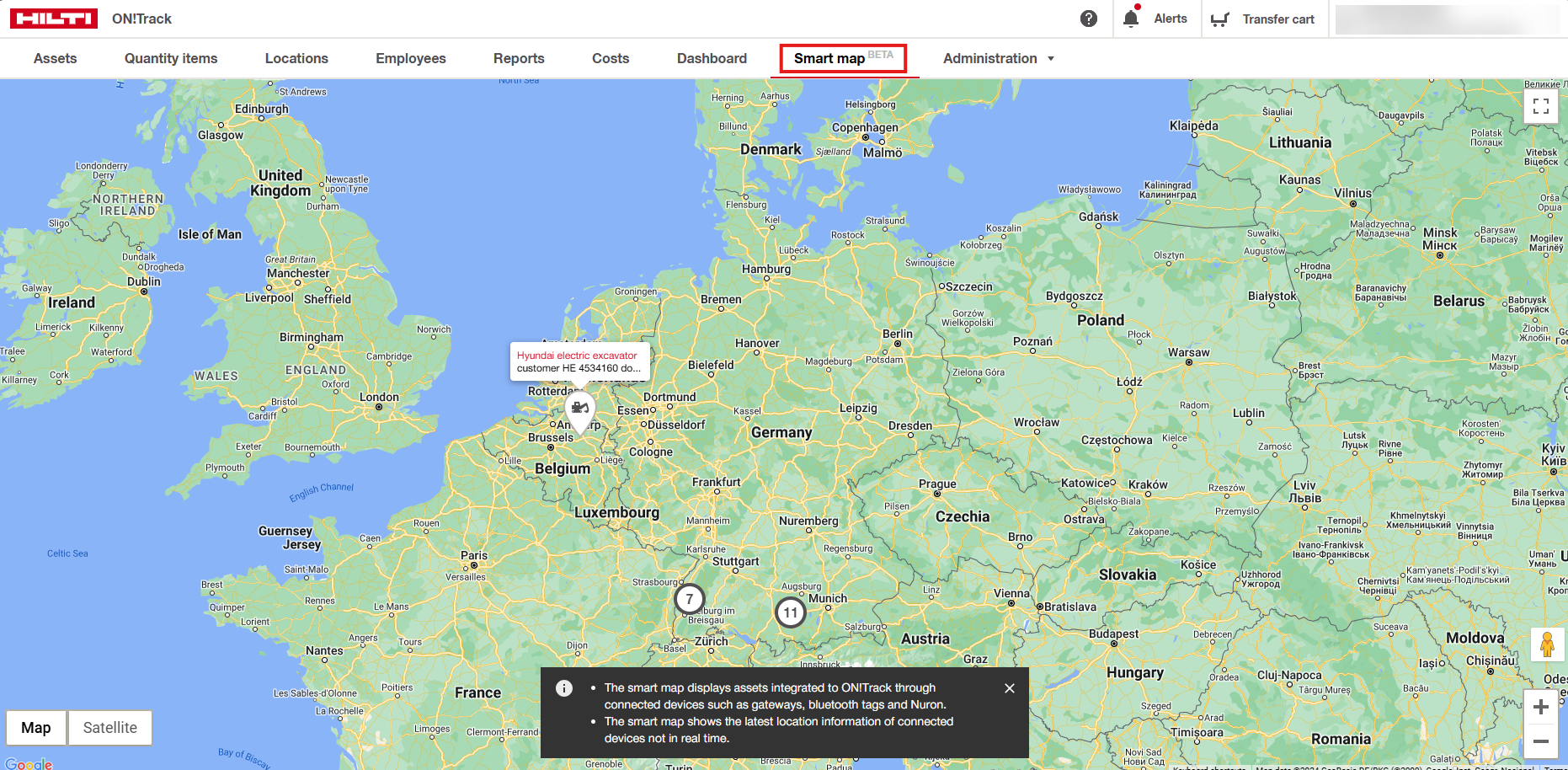Open the Reports tab
Image resolution: width=1568 pixels, height=770 pixels.
click(x=519, y=58)
